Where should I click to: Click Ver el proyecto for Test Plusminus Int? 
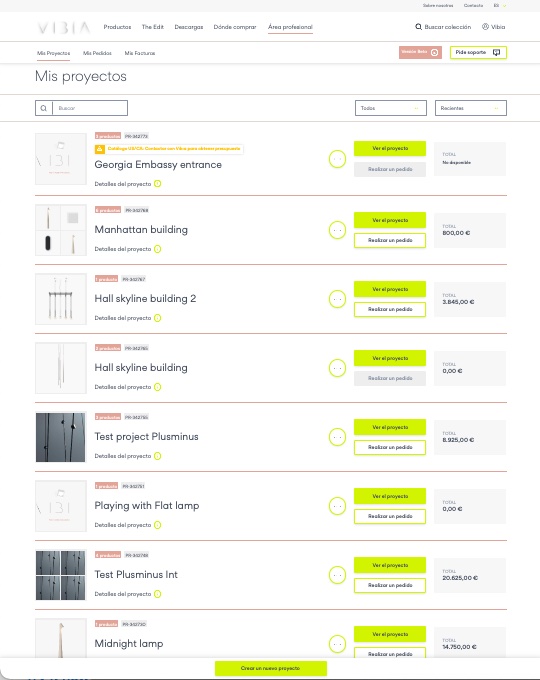[x=390, y=565]
